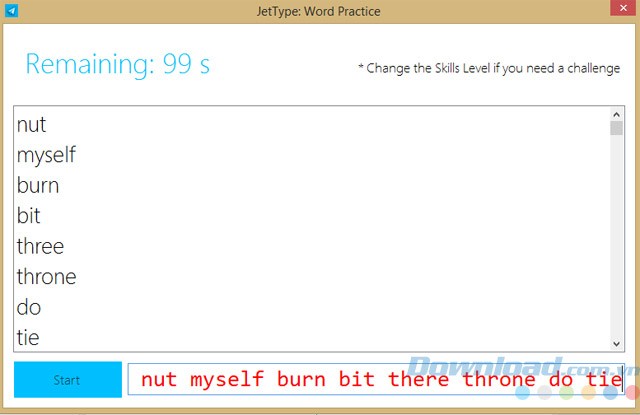Select the word "myself" in the list
Screen dimensions: 640x415
point(46,156)
